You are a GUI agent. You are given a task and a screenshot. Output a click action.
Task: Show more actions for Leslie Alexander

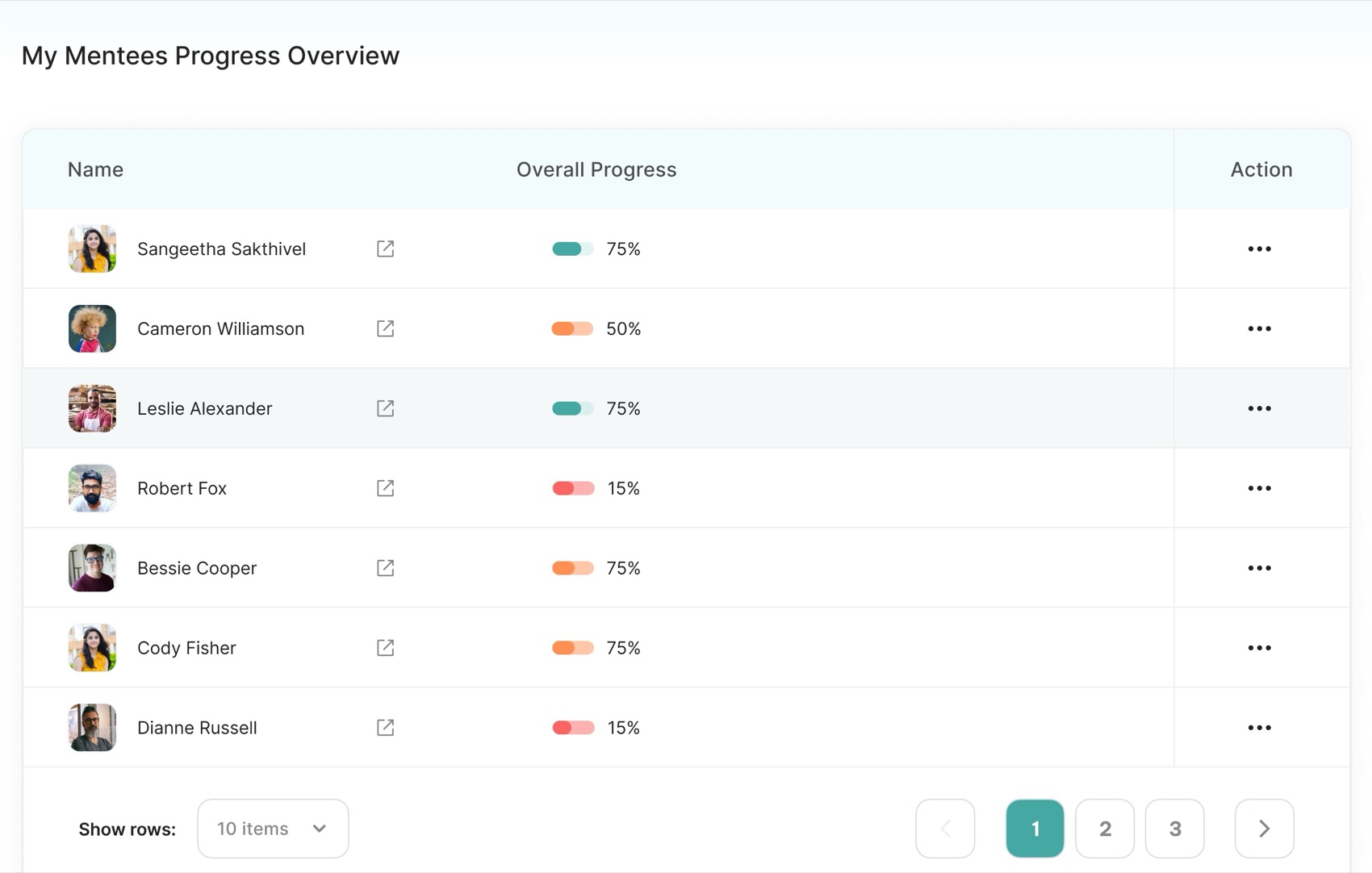click(1259, 408)
